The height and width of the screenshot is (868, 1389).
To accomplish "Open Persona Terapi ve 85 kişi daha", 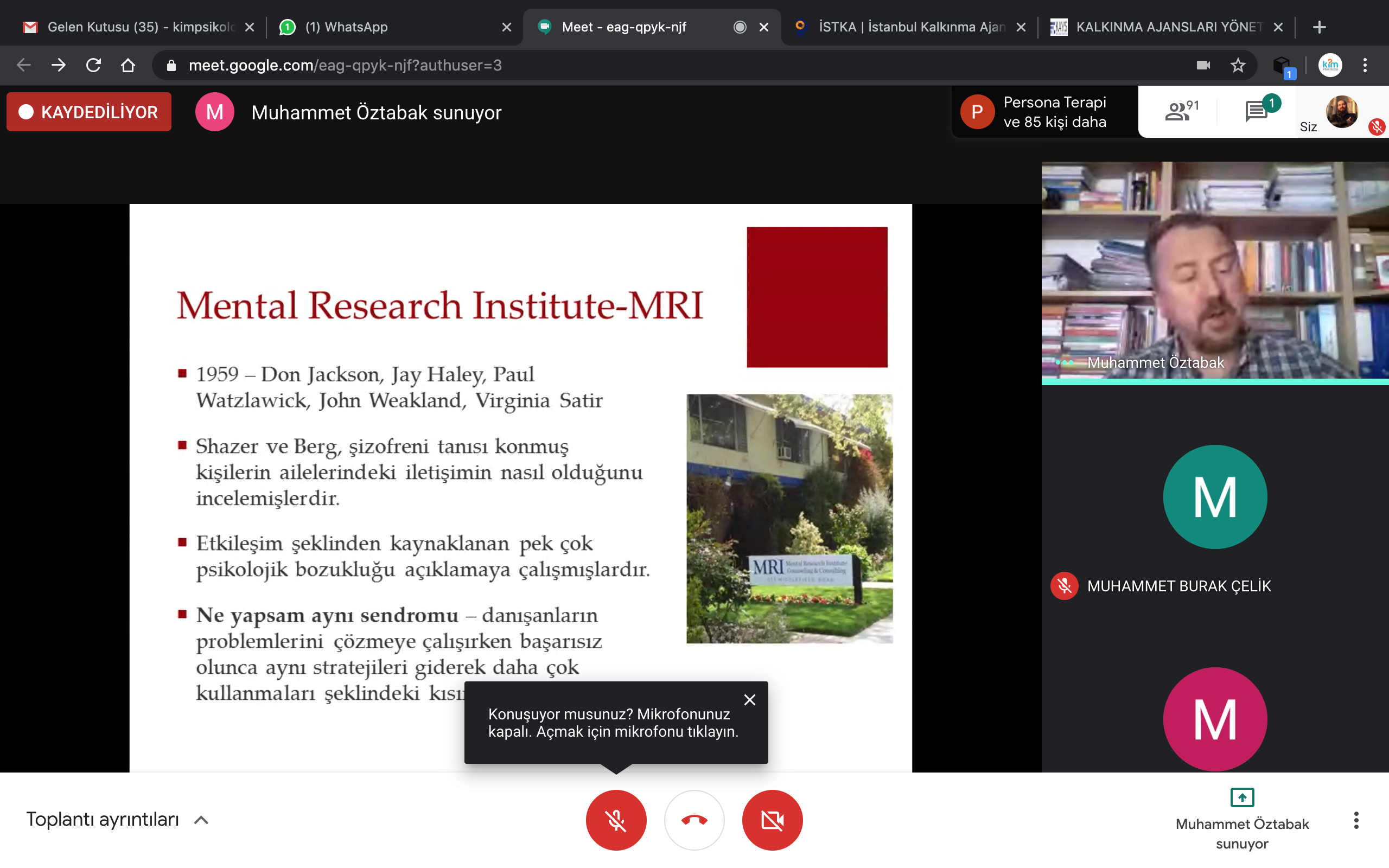I will [x=1043, y=112].
